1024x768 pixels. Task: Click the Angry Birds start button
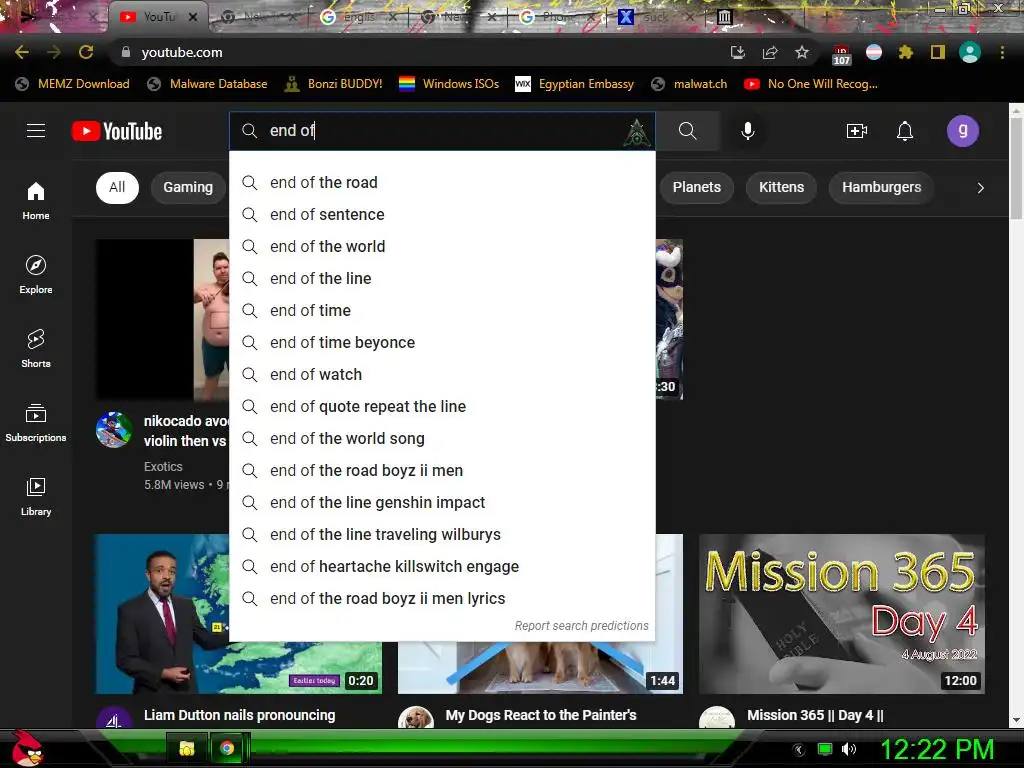click(x=27, y=748)
